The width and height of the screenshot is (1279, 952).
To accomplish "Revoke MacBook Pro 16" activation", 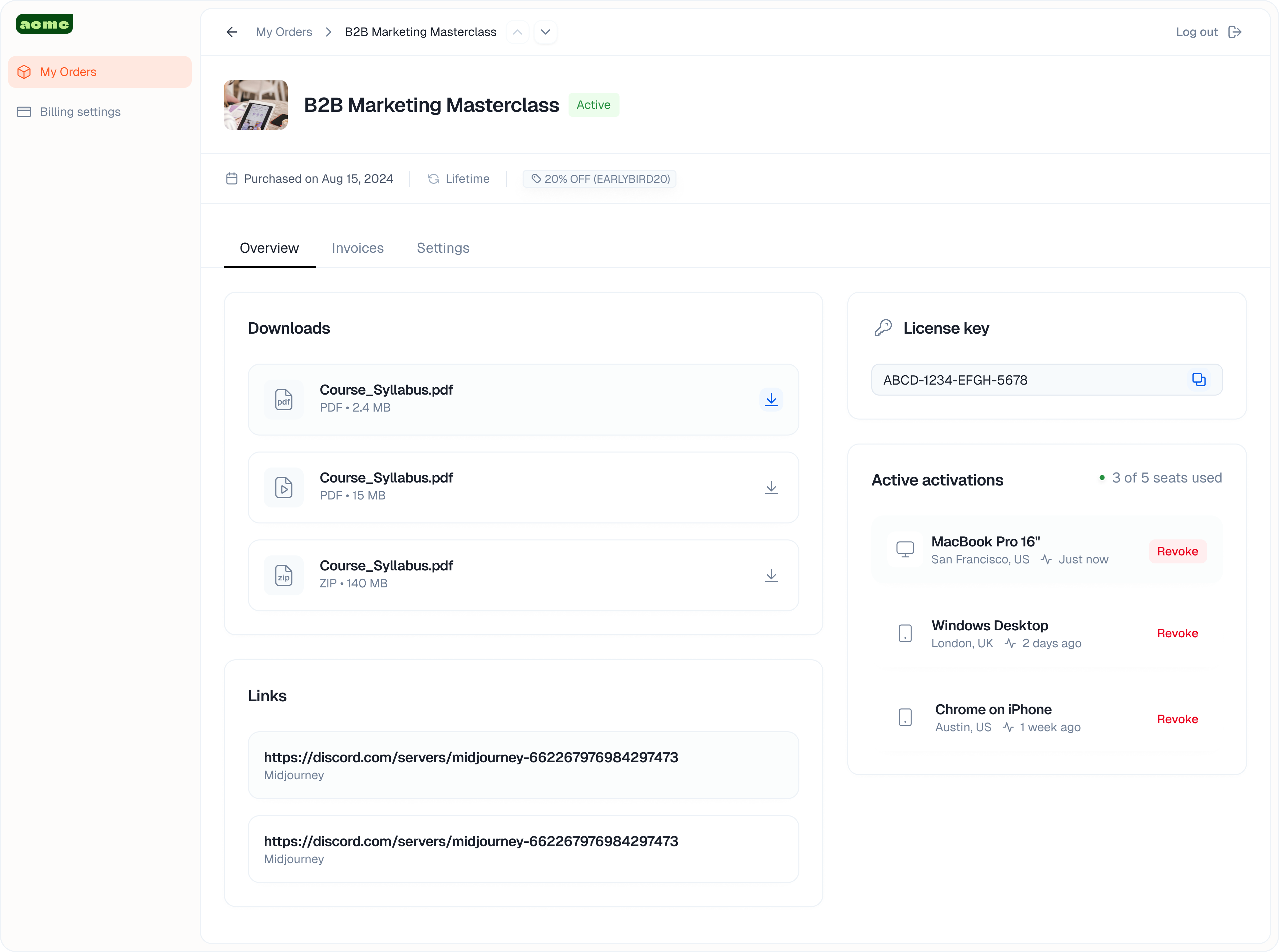I will pos(1177,551).
